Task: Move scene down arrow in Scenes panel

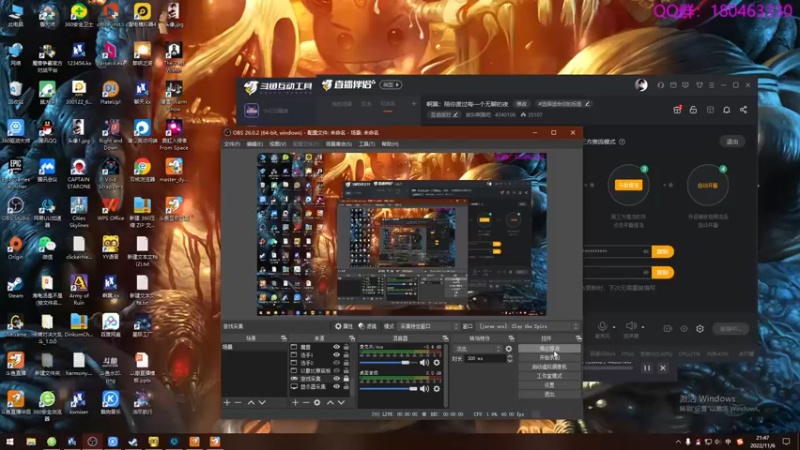Action: (x=262, y=403)
